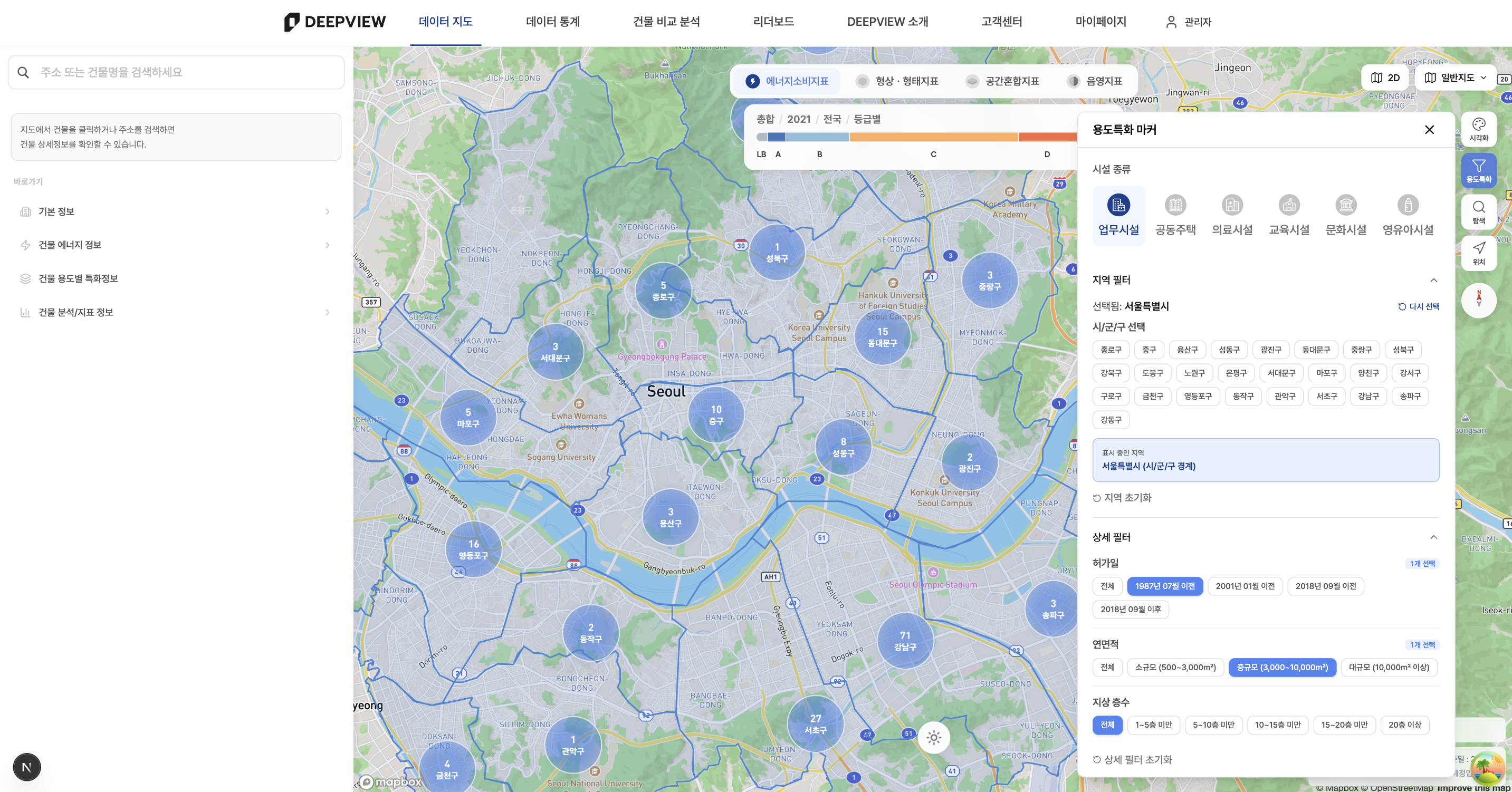Image resolution: width=1512 pixels, height=792 pixels.
Task: Click the 종로구 cluster marker with 5
Action: tap(663, 291)
